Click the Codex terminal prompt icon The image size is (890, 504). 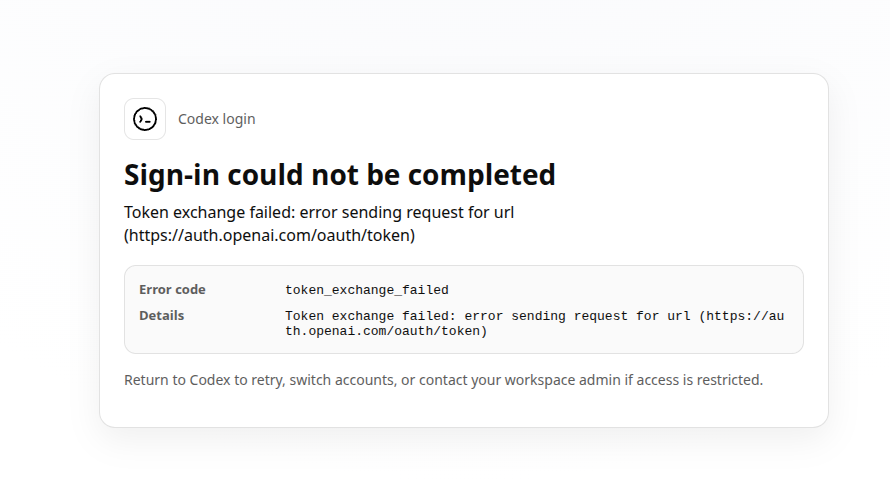(x=145, y=119)
